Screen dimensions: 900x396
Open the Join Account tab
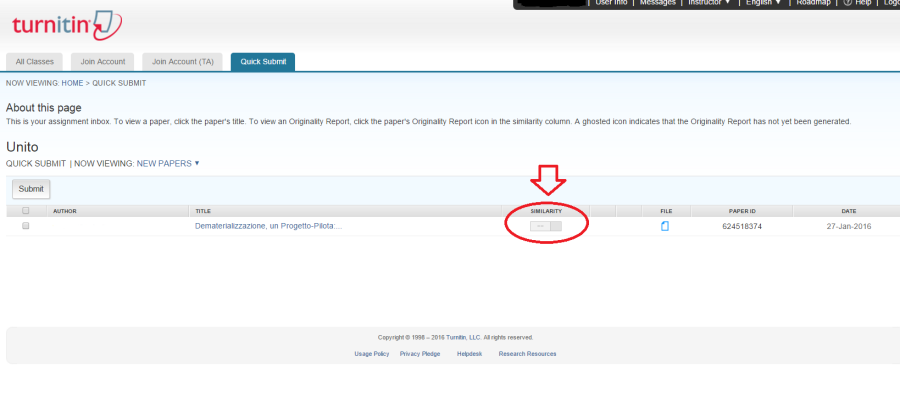coord(102,62)
